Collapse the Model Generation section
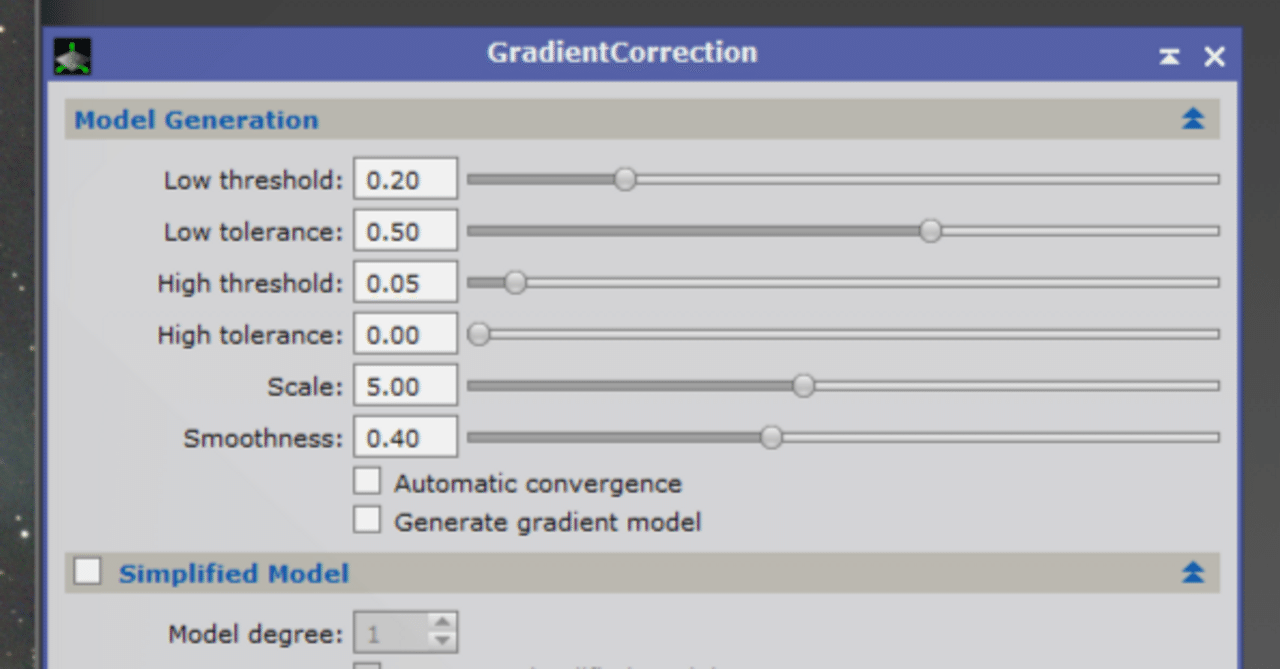1280x669 pixels. 1192,120
